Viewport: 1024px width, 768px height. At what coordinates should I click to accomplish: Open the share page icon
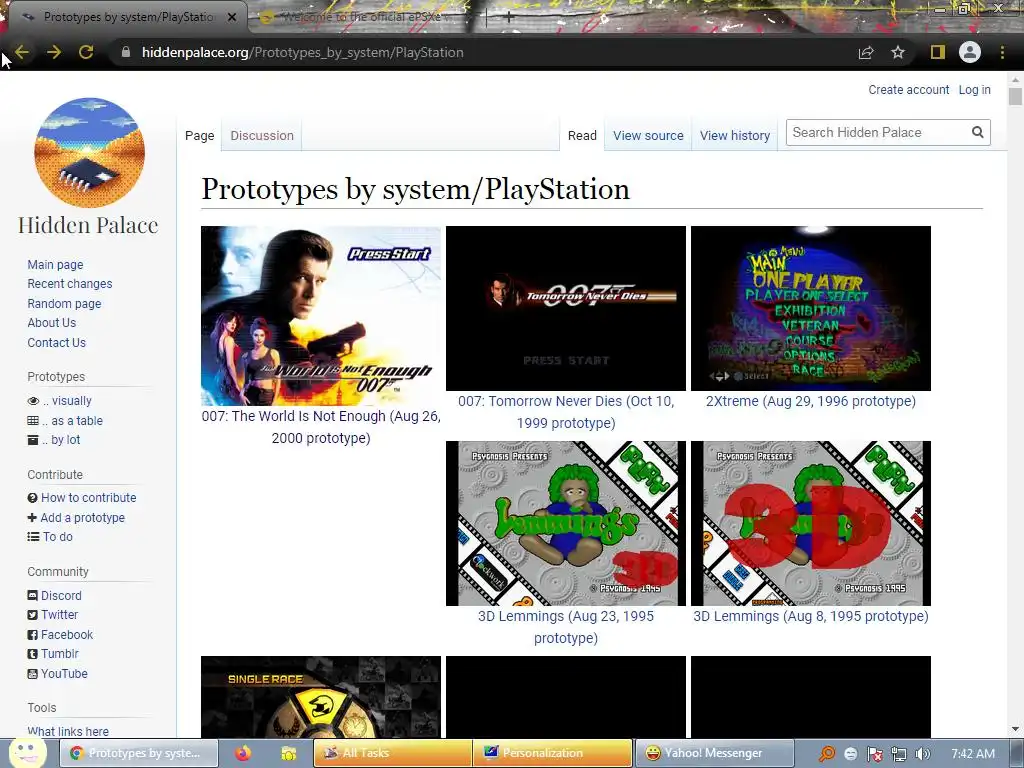pos(866,52)
